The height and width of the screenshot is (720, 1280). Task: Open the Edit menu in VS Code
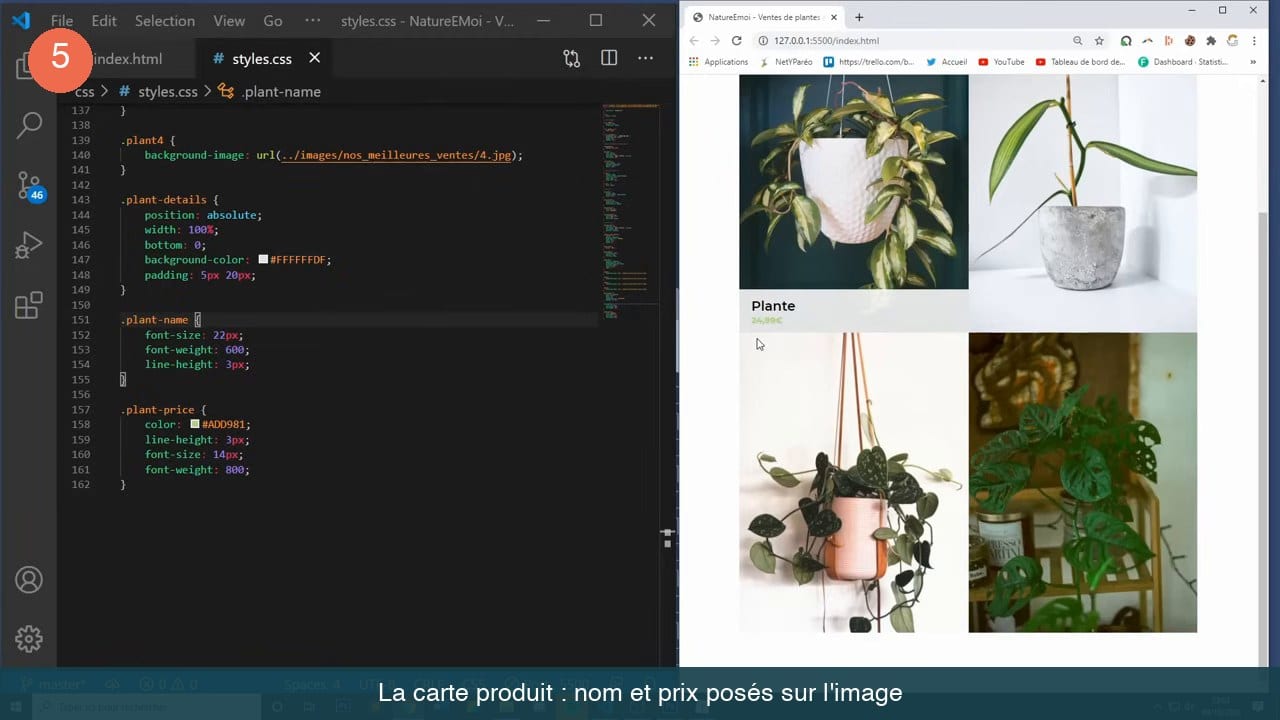pos(104,20)
